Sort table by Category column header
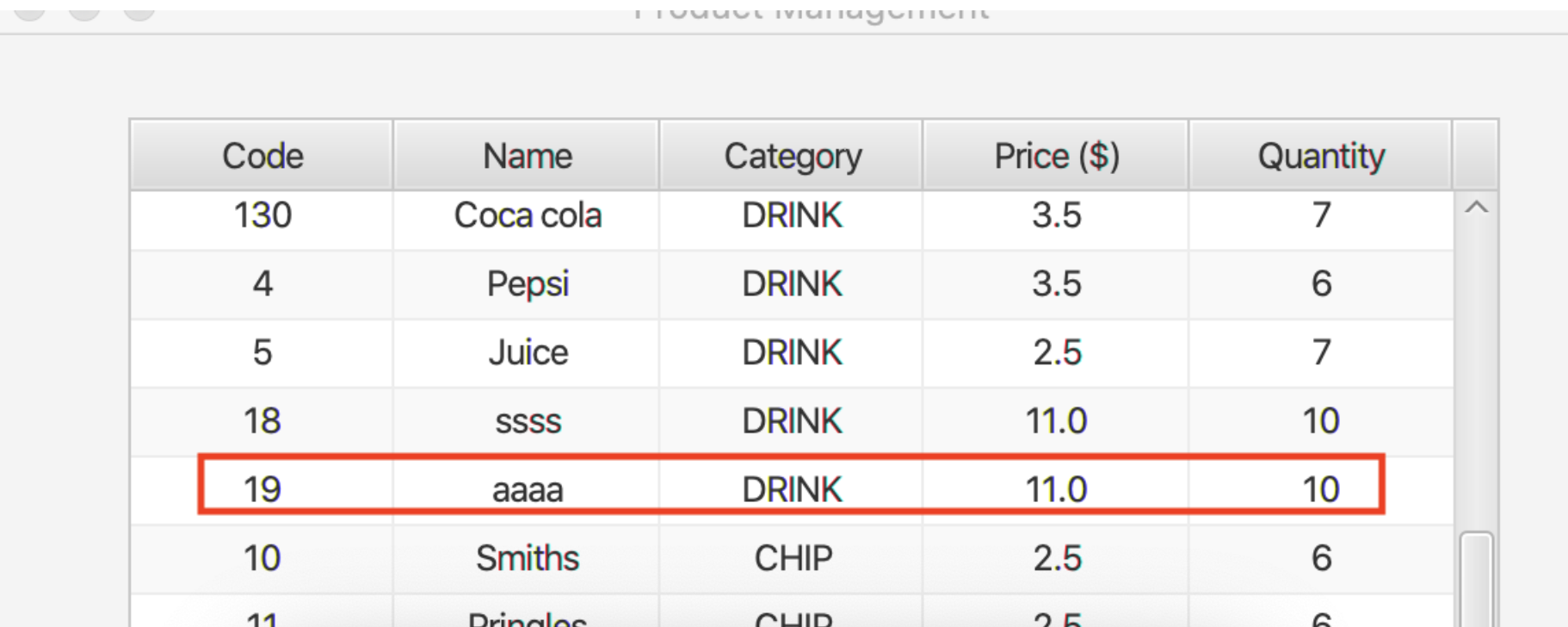This screenshot has width=1568, height=627. point(792,156)
